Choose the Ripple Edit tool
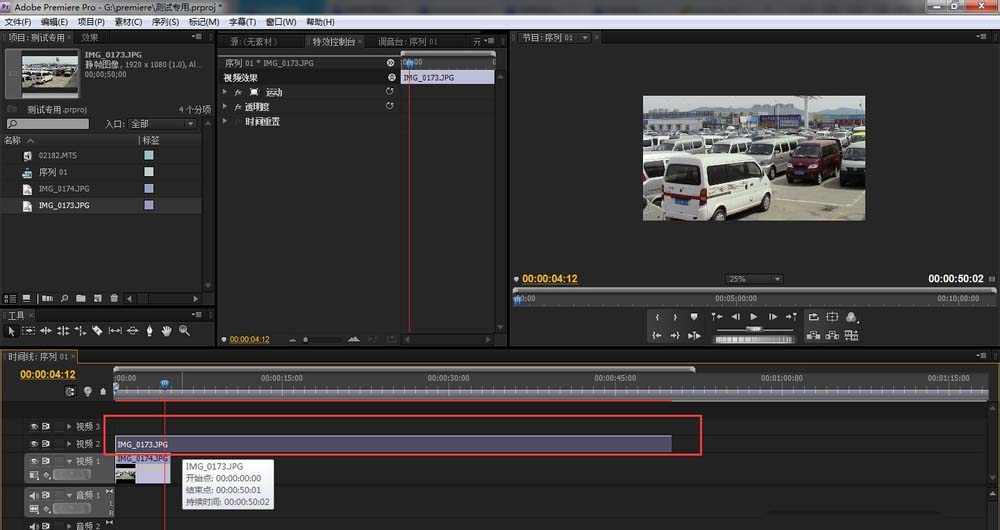Screen dimensions: 1000x530 click(x=46, y=330)
